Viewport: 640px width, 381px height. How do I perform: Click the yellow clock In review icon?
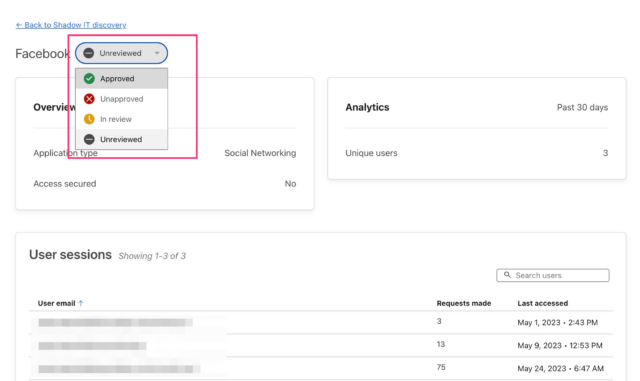coord(89,119)
